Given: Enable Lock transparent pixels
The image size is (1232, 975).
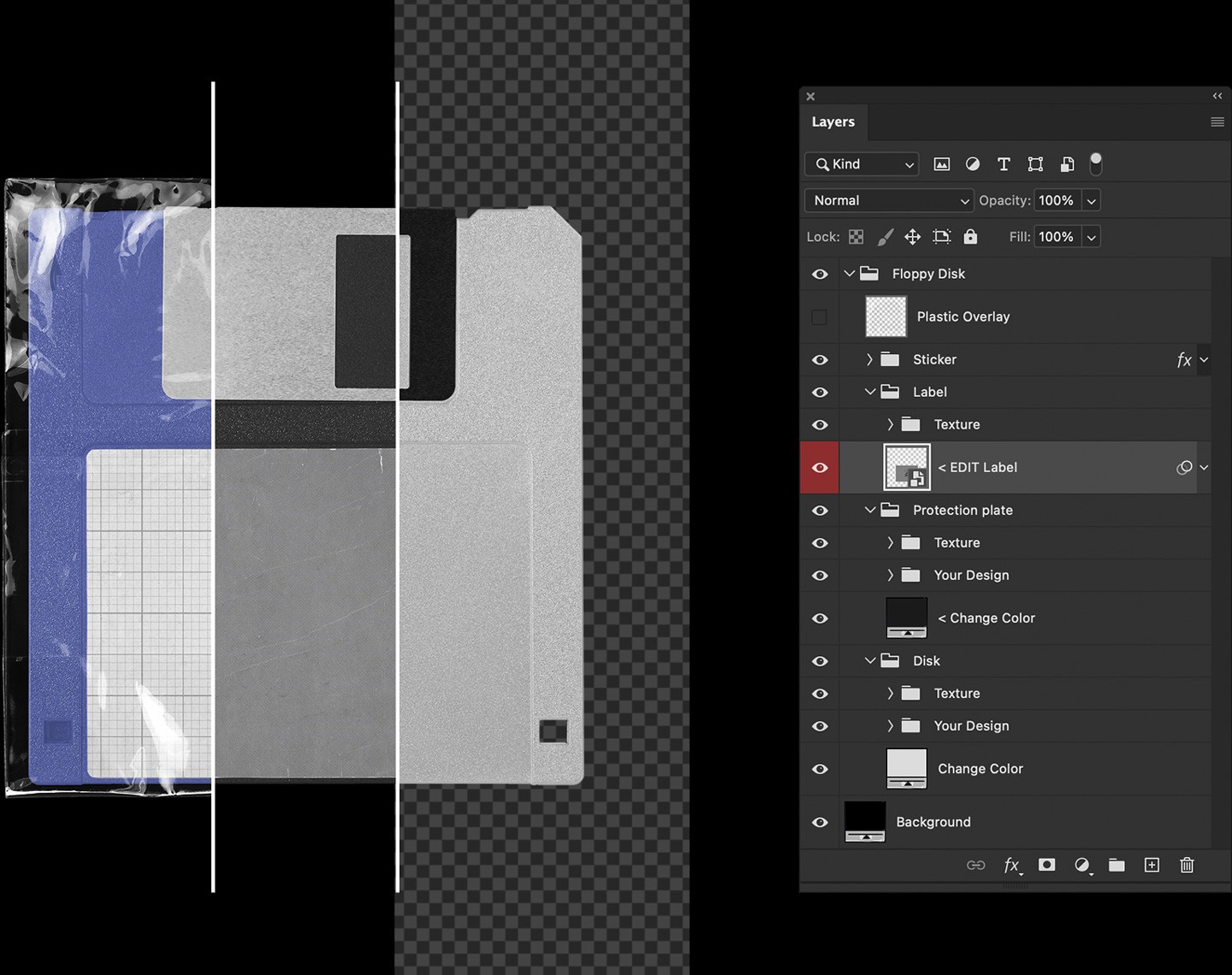Looking at the screenshot, I should (856, 236).
